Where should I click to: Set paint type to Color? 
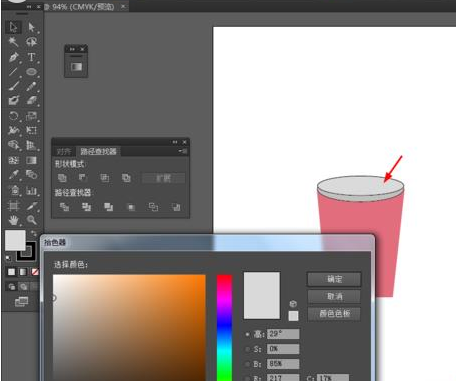[x=12, y=272]
